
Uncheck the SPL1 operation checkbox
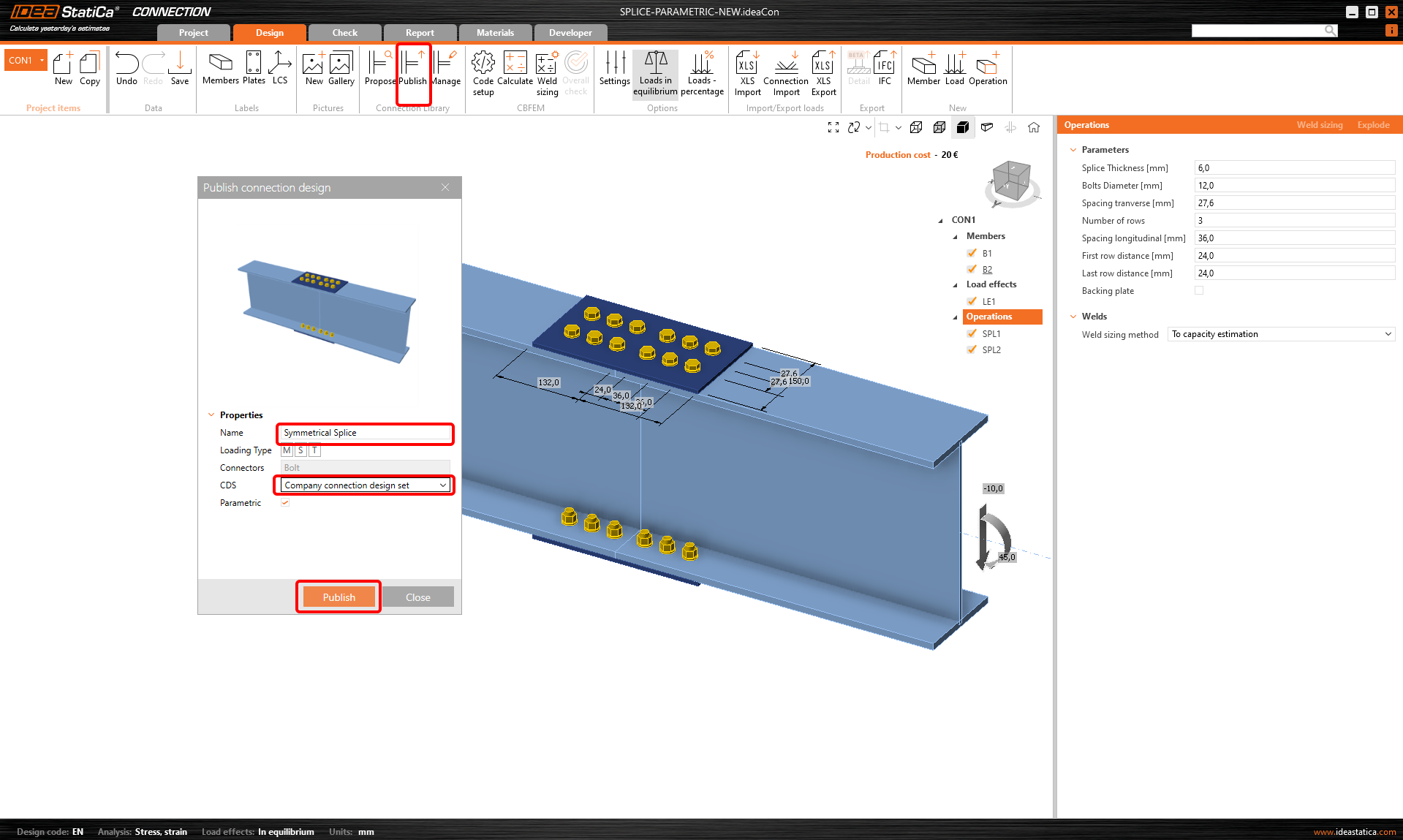pyautogui.click(x=972, y=333)
